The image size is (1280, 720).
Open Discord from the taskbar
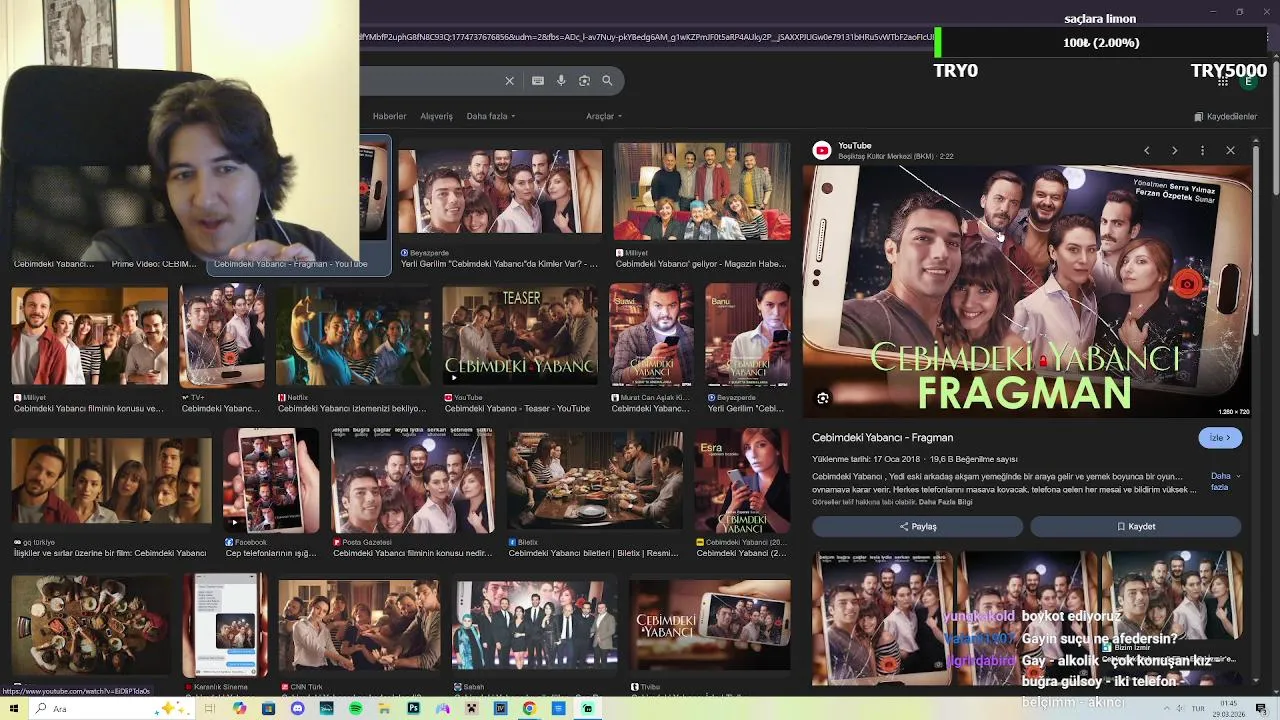point(297,708)
